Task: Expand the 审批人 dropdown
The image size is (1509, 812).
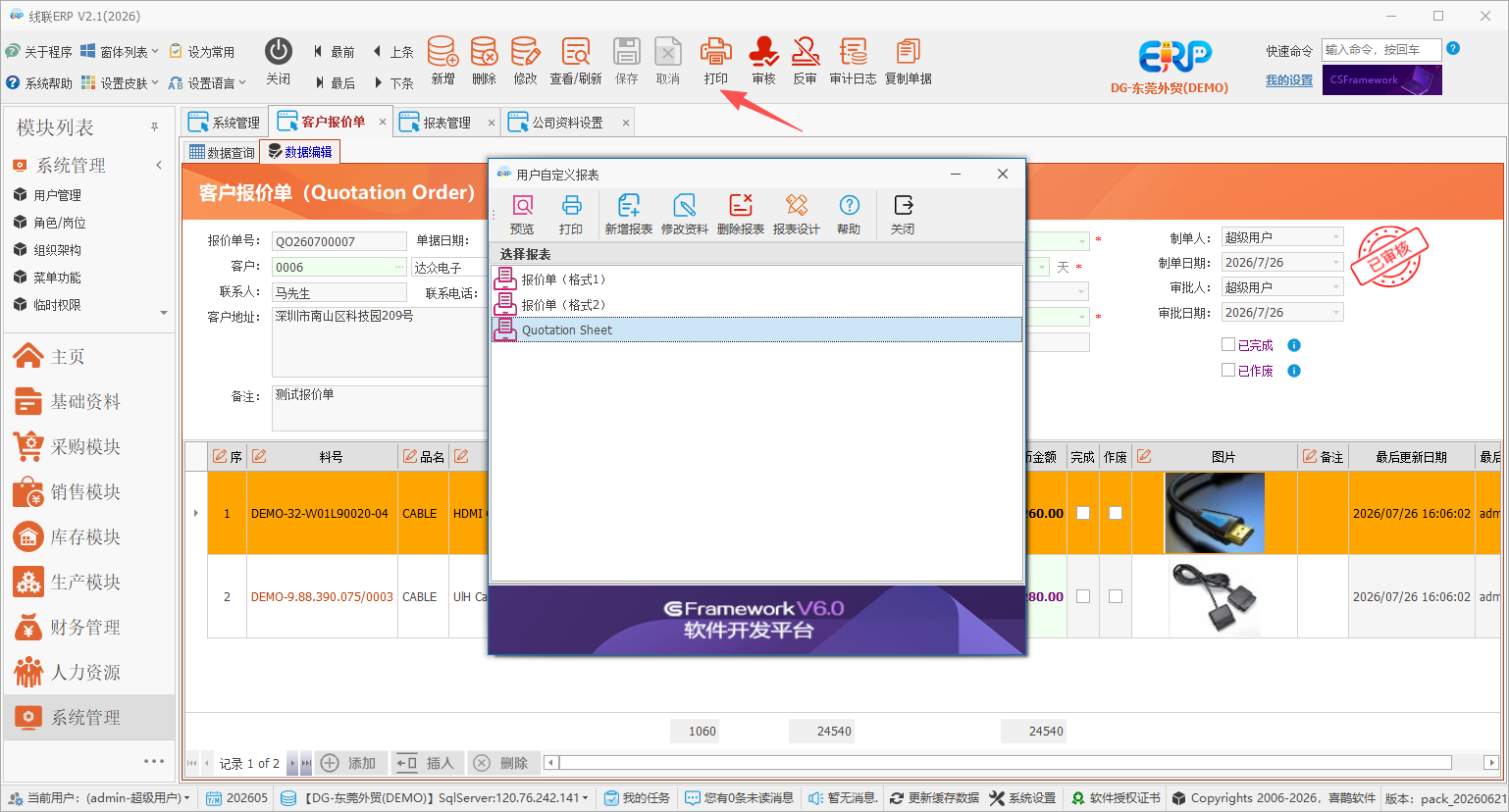Action: tap(1335, 287)
